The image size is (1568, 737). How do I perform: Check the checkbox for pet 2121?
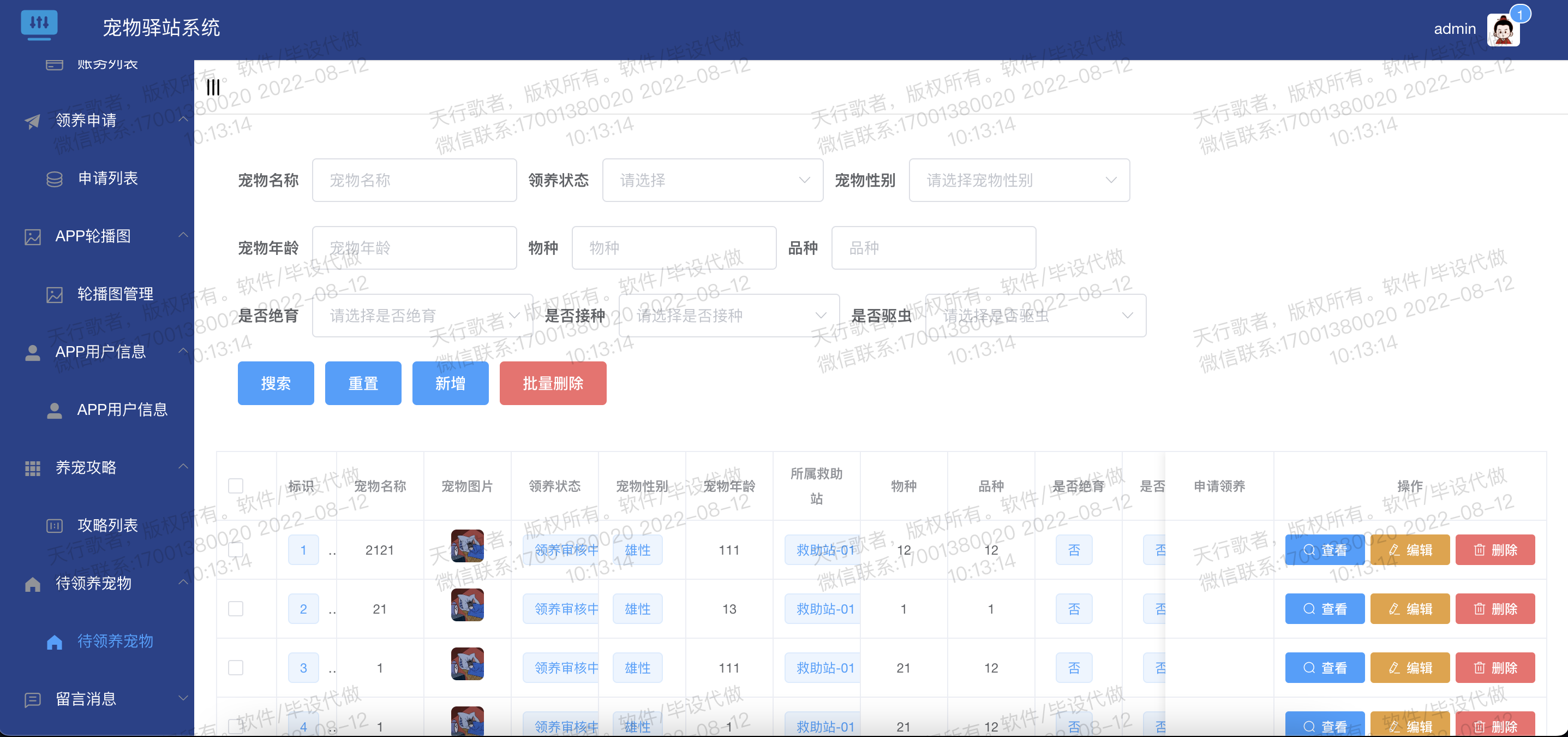(x=236, y=549)
